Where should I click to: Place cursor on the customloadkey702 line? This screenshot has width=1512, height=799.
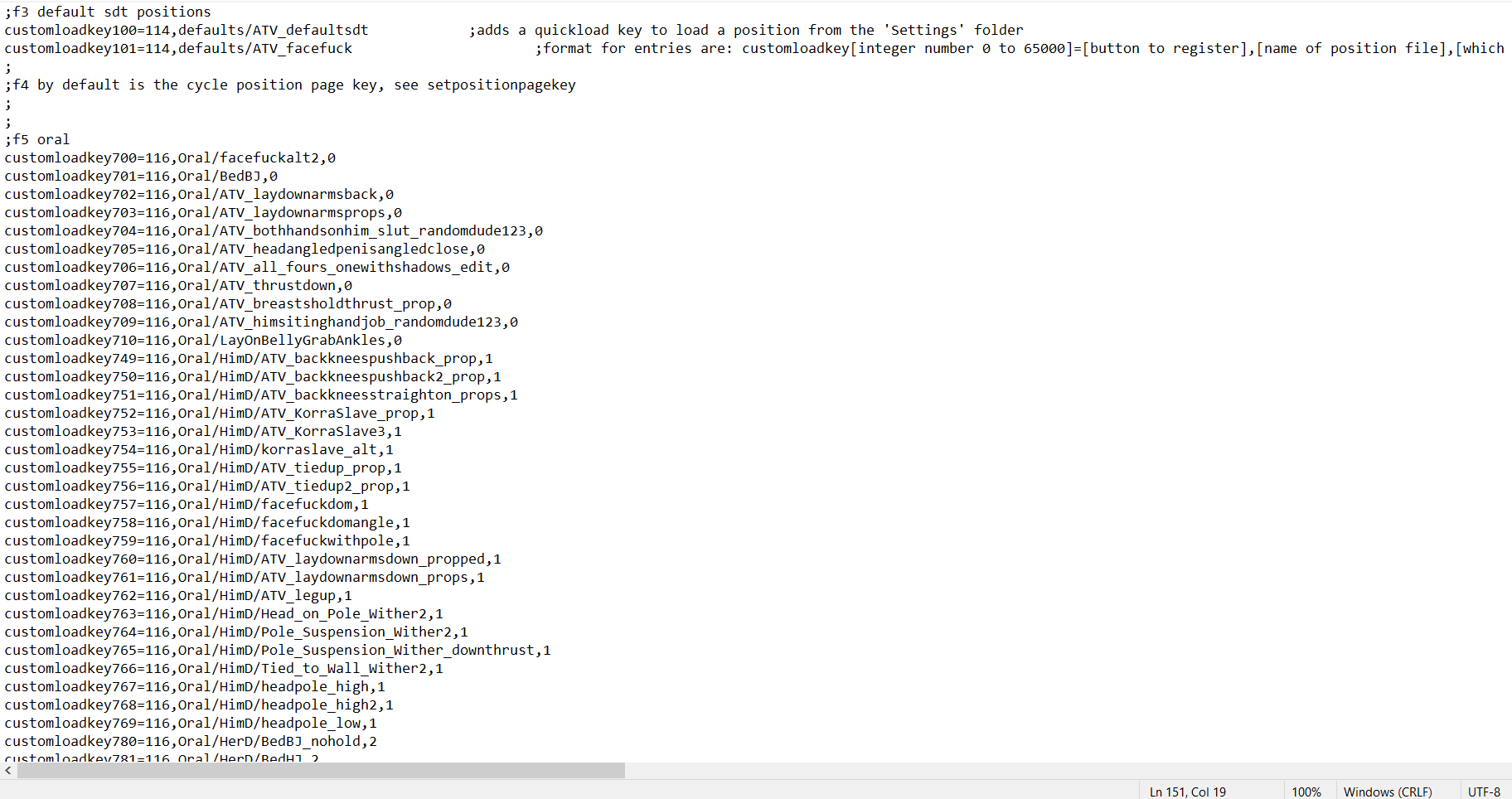(x=199, y=194)
